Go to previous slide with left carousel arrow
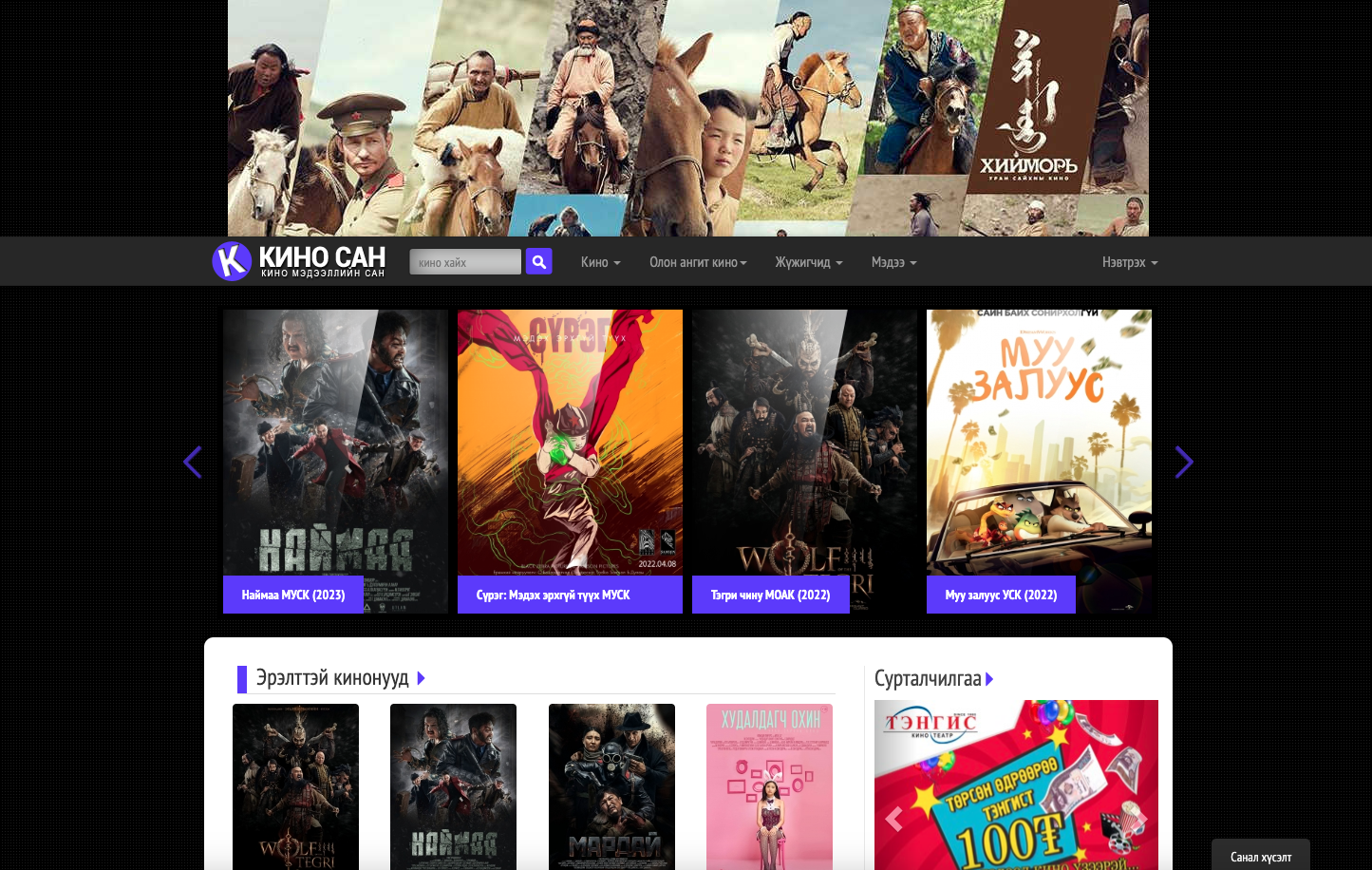The height and width of the screenshot is (870, 1372). [x=193, y=463]
